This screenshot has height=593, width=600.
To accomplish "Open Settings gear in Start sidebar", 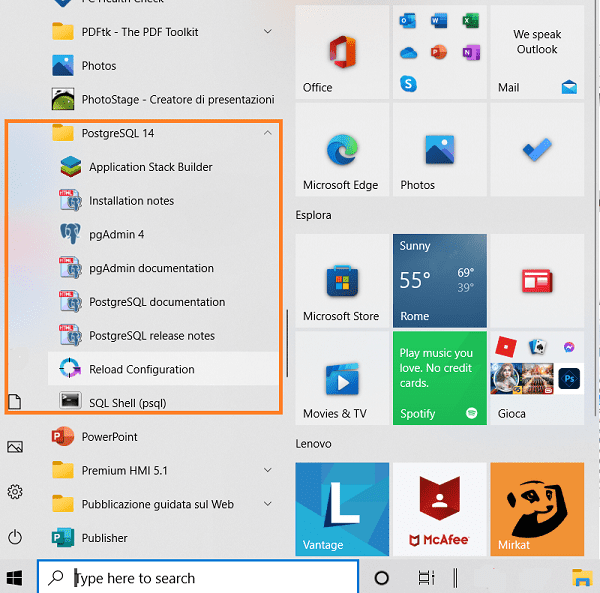I will point(15,492).
